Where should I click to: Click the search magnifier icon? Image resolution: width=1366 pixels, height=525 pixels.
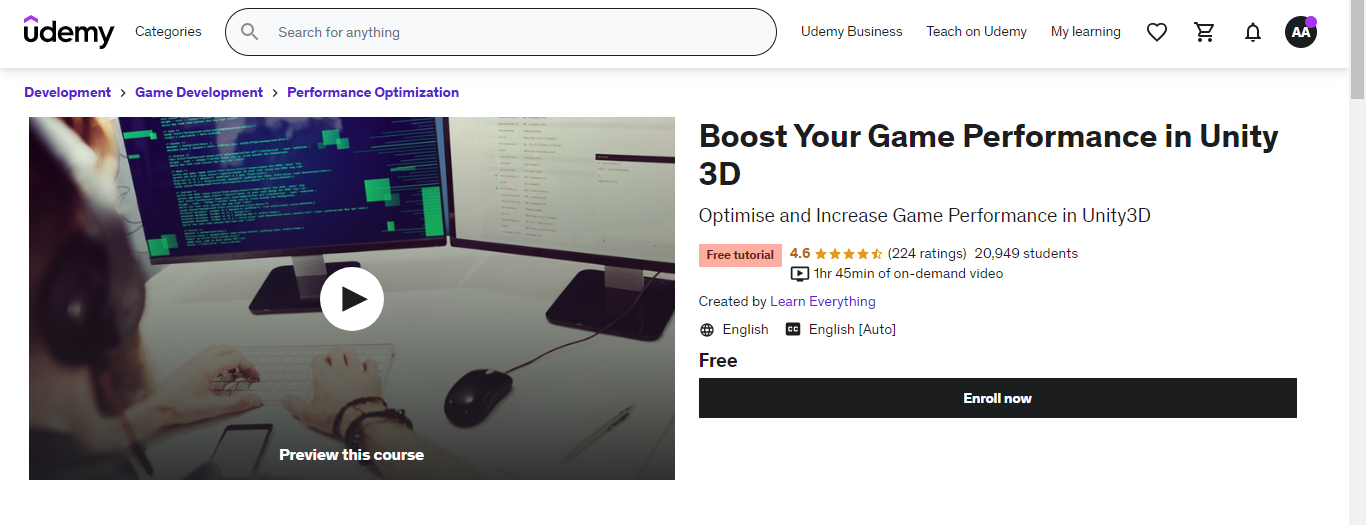(x=250, y=32)
